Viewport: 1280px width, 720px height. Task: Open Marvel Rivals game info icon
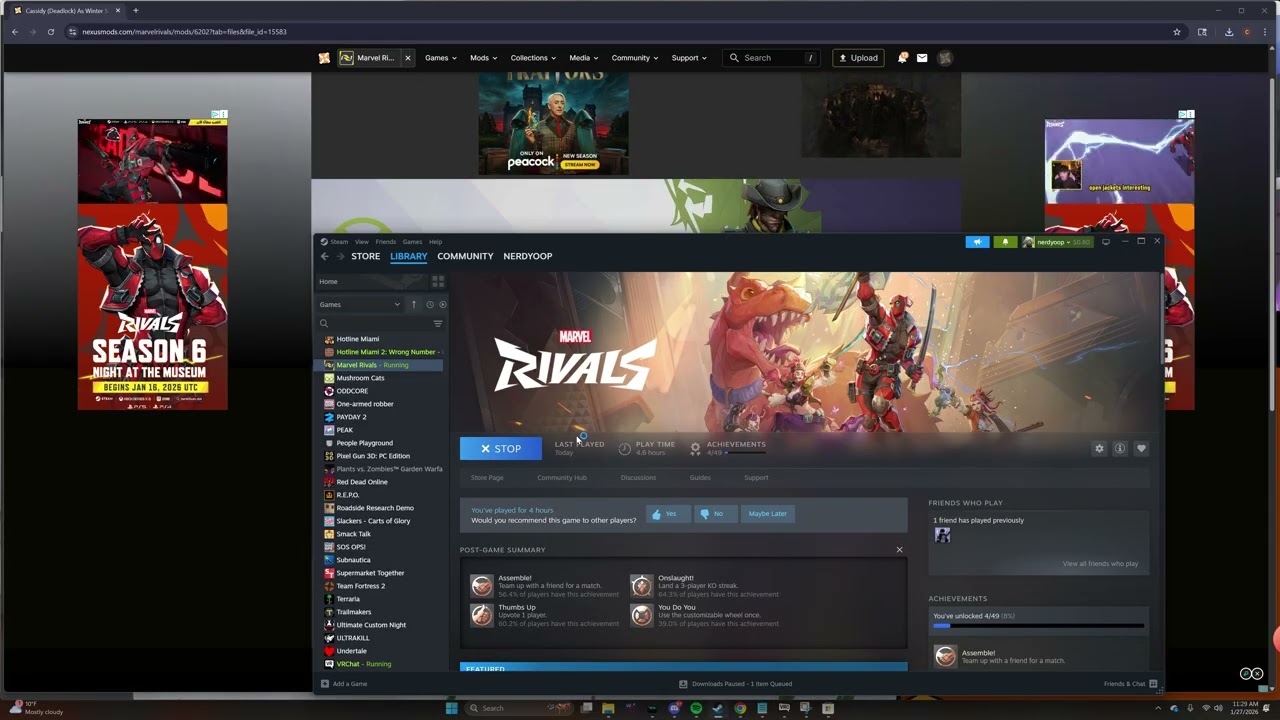[x=1120, y=449]
